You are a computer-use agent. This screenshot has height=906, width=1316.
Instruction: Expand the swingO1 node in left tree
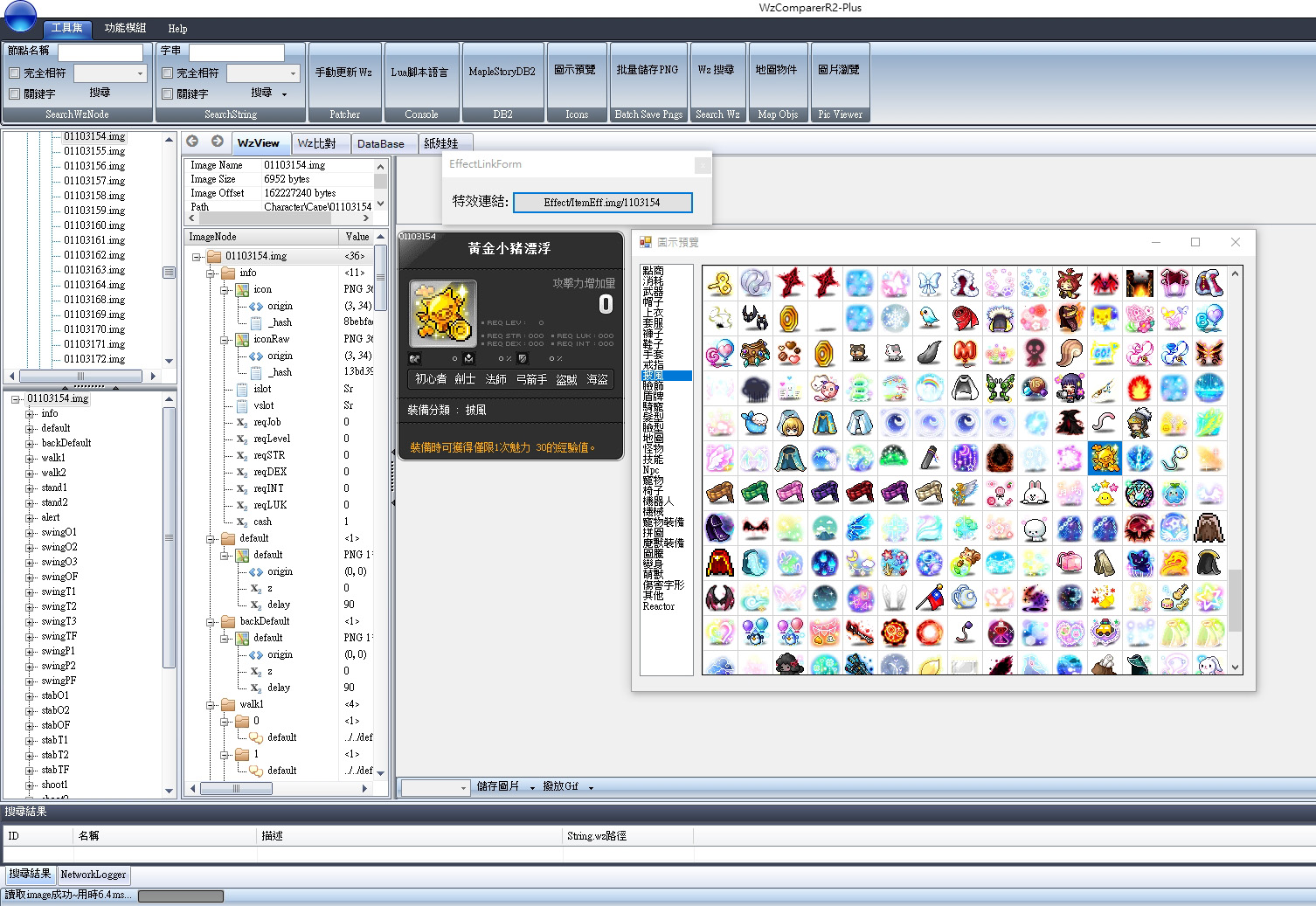click(31, 533)
